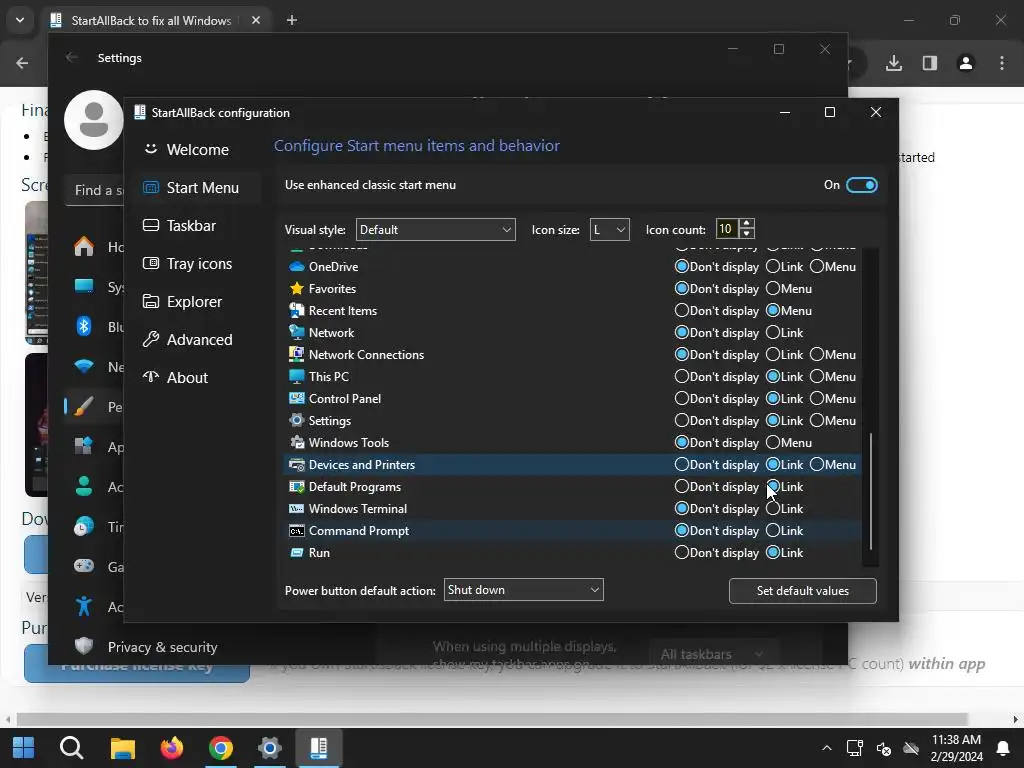Click the Network icon in item list
The width and height of the screenshot is (1024, 768).
(296, 332)
